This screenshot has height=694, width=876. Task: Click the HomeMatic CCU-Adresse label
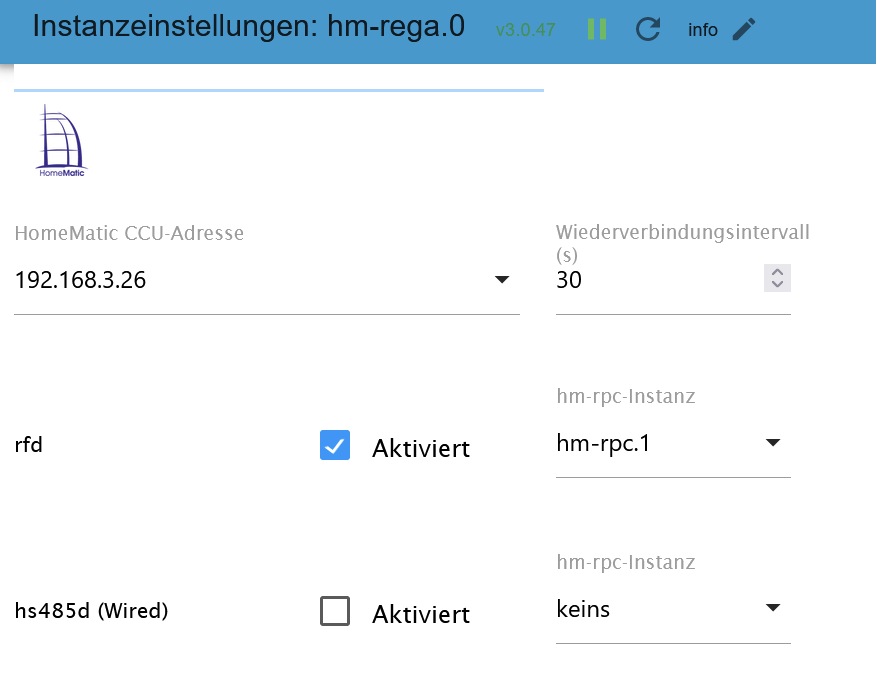[x=129, y=233]
